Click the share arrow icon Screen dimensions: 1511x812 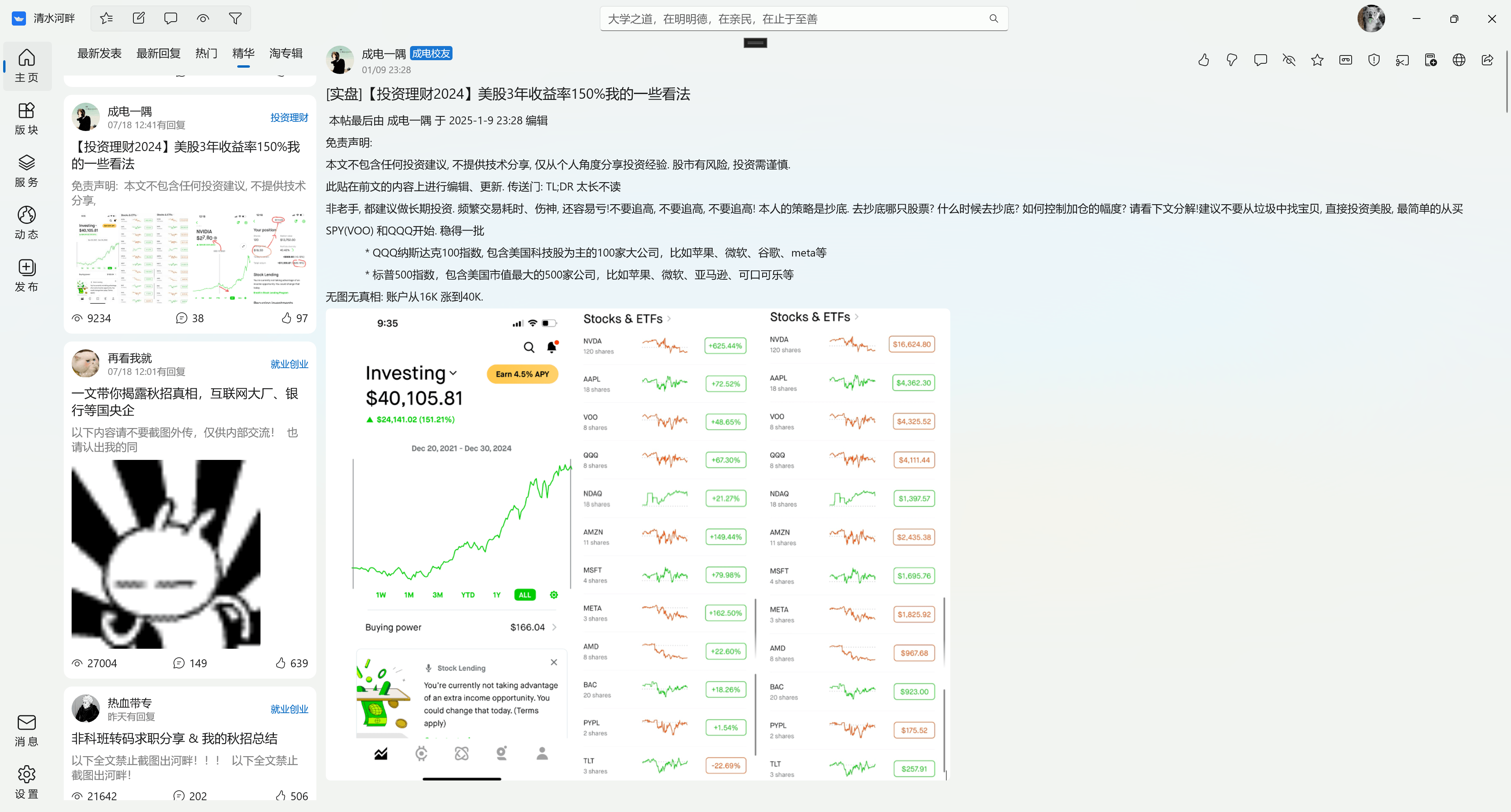tap(1487, 60)
